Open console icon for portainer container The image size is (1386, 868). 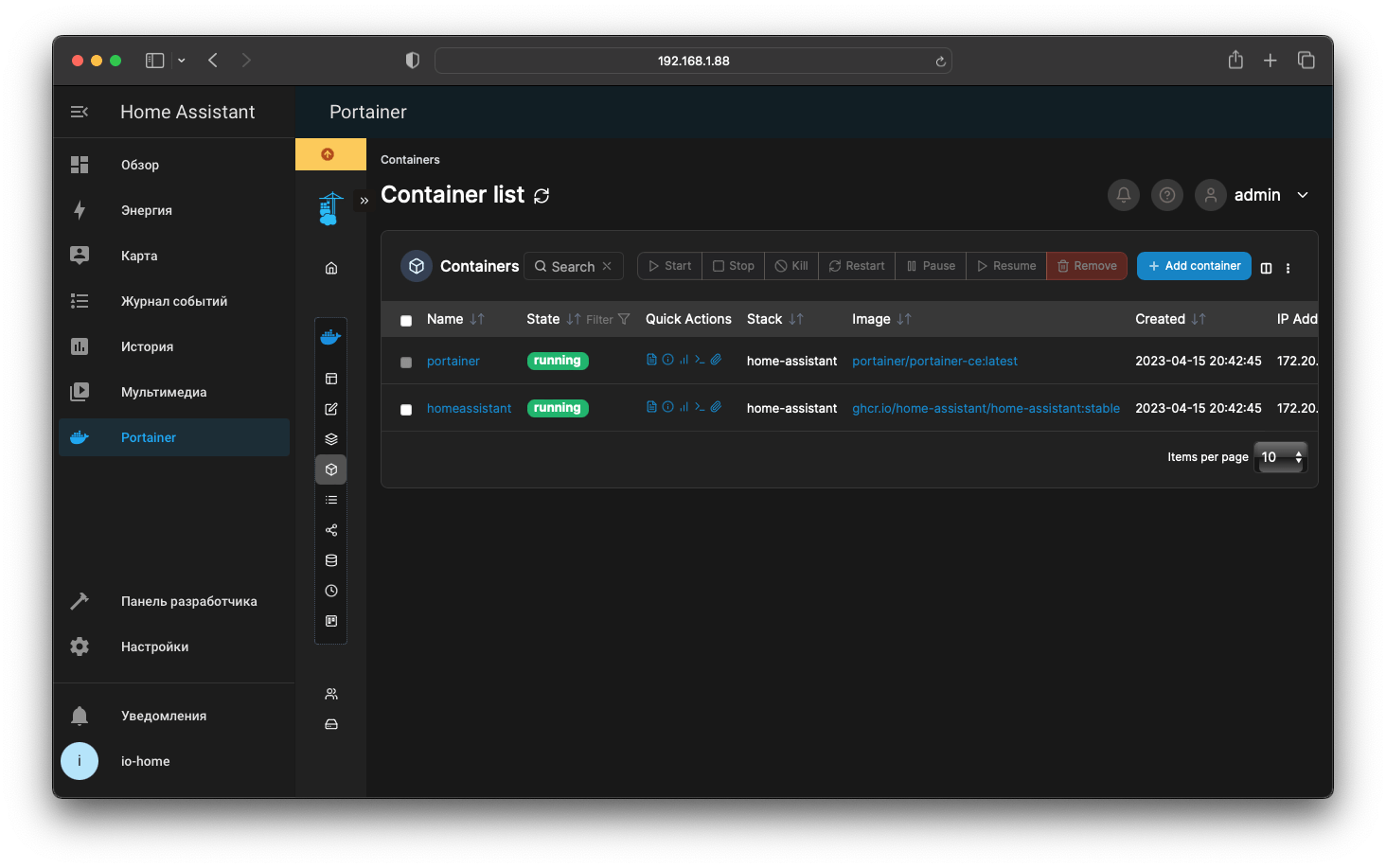[700, 360]
